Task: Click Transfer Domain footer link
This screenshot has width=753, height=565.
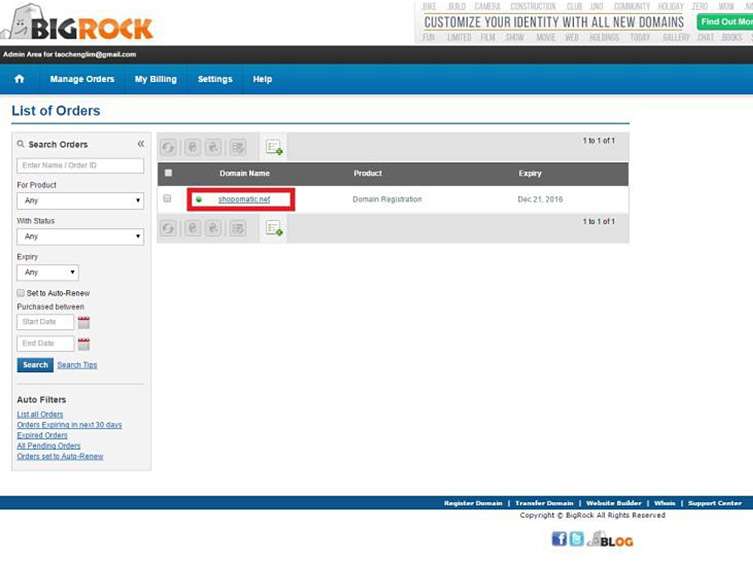Action: click(544, 503)
